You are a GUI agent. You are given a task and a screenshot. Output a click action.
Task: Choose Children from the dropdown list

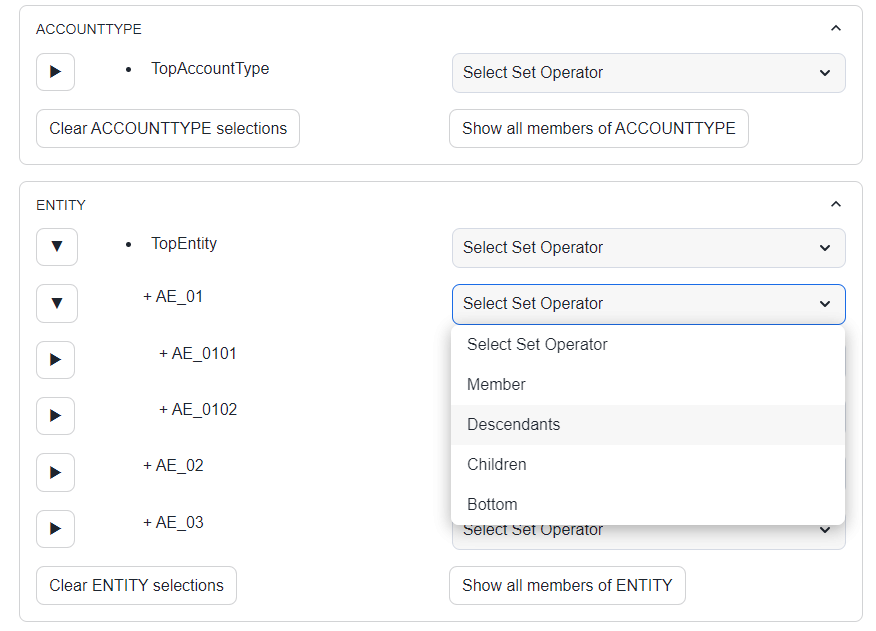coord(496,465)
